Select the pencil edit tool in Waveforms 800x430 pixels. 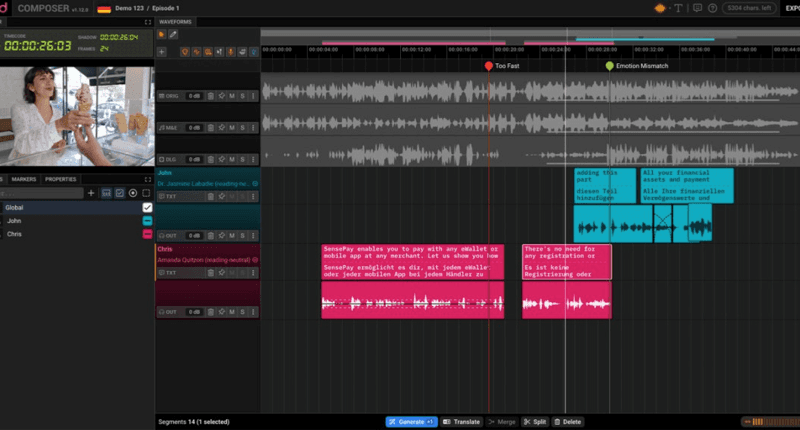tap(173, 35)
